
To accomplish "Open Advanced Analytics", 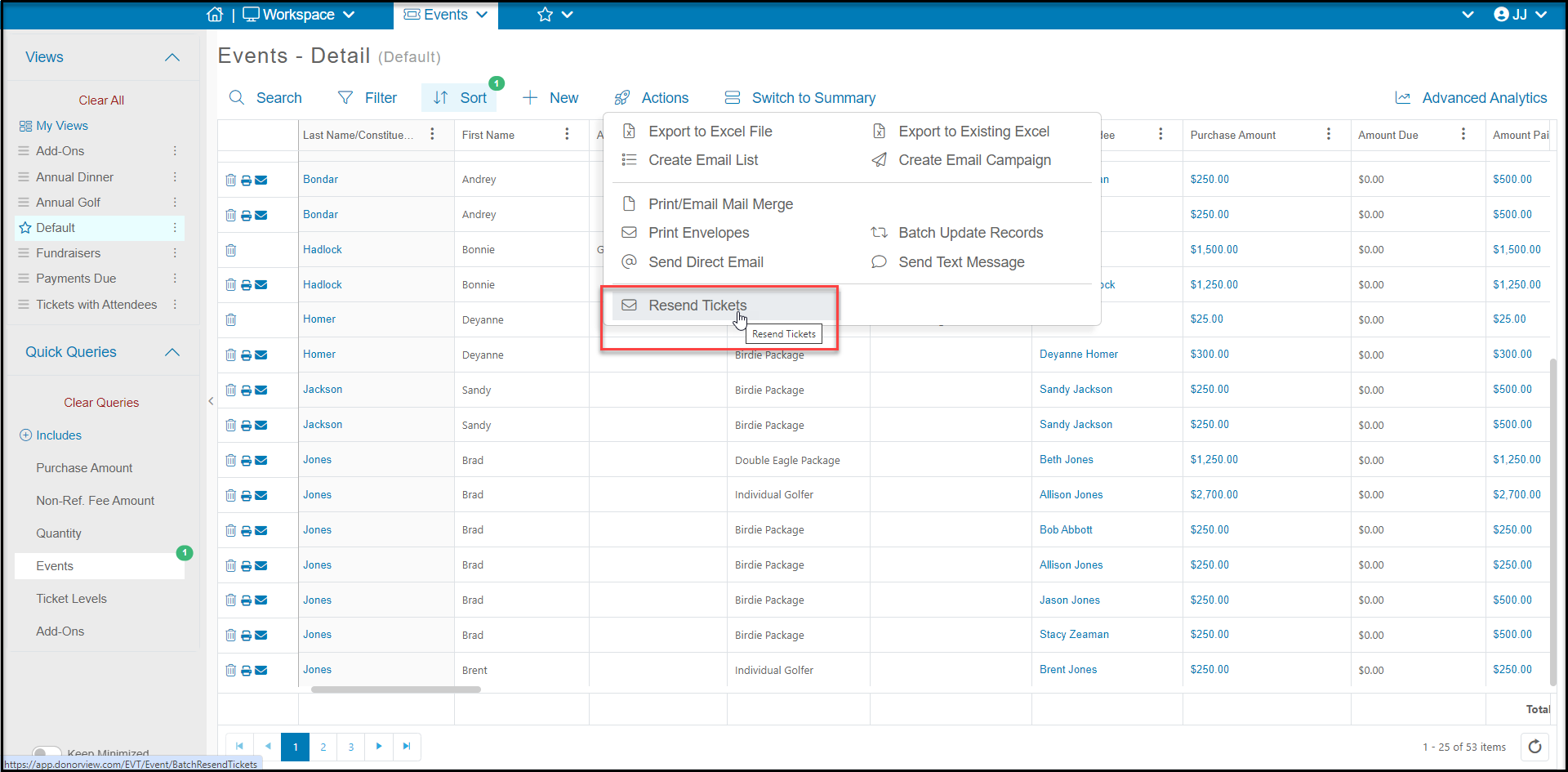I will pos(1471,98).
